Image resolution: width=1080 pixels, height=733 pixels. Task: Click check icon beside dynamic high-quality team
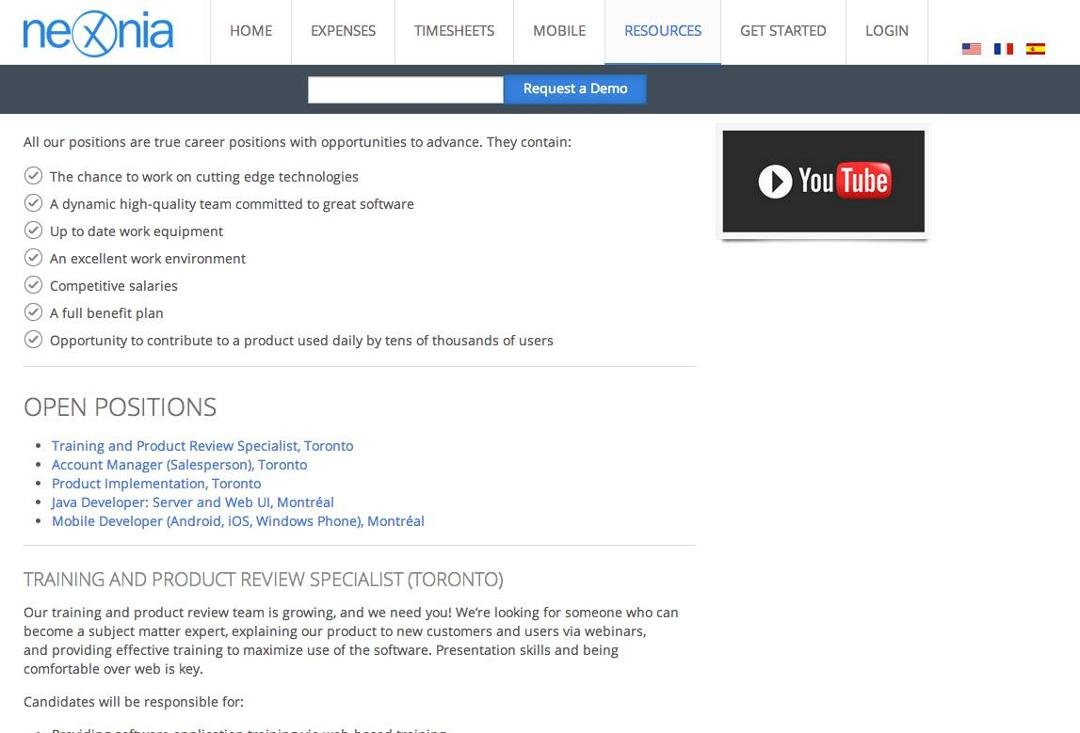(x=33, y=203)
